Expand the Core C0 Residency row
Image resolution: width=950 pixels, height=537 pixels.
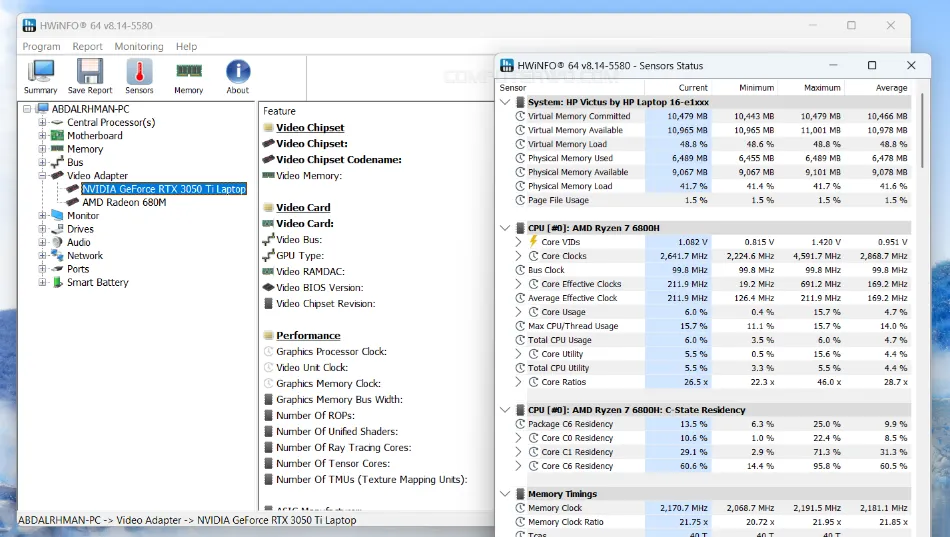(x=518, y=438)
